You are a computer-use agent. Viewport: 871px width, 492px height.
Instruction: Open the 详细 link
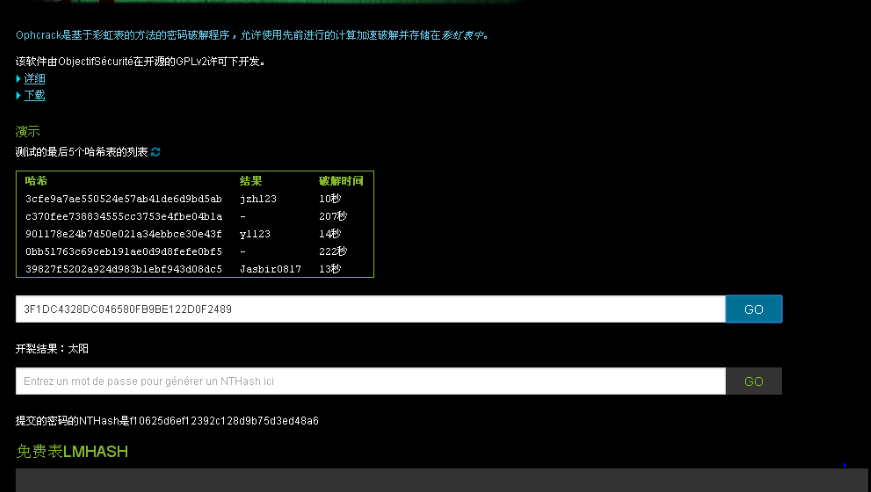tap(34, 79)
